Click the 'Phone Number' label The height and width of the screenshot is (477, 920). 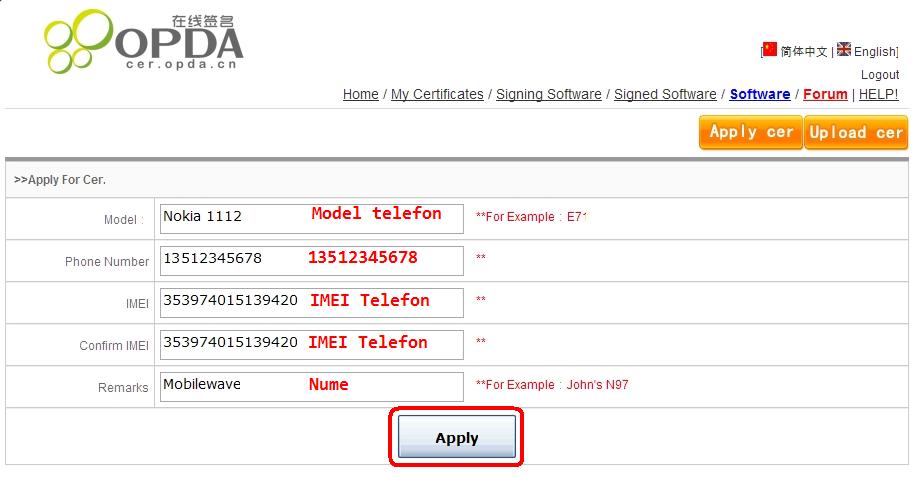pos(107,262)
